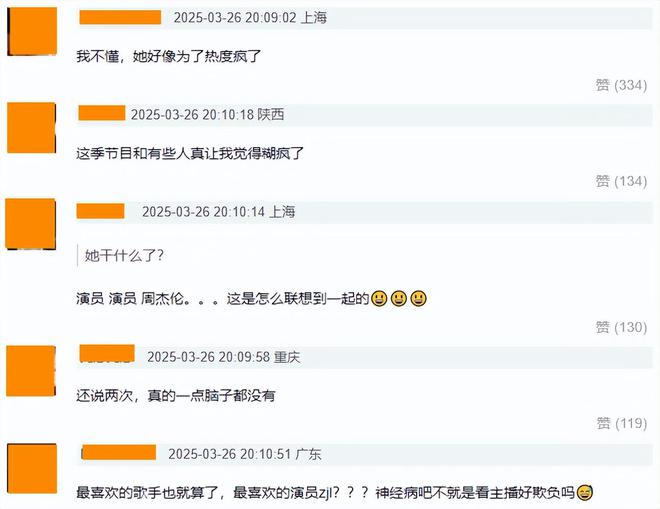Click the last grinning emoji in 周杰伦 comment

click(418, 298)
